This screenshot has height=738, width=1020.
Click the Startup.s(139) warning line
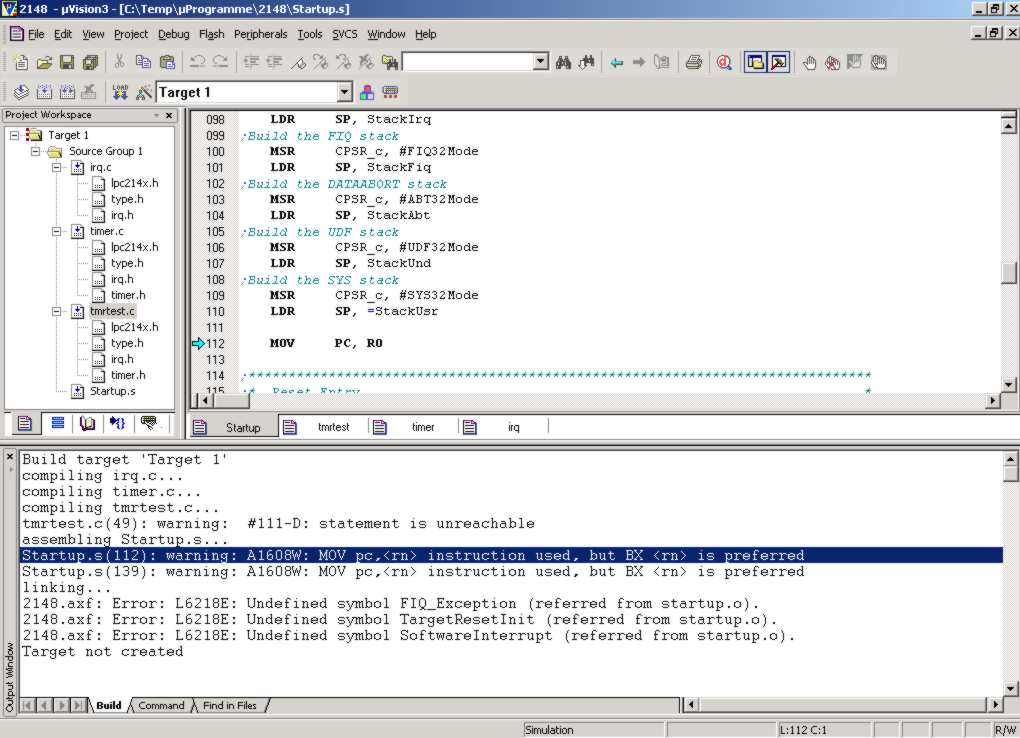click(413, 571)
